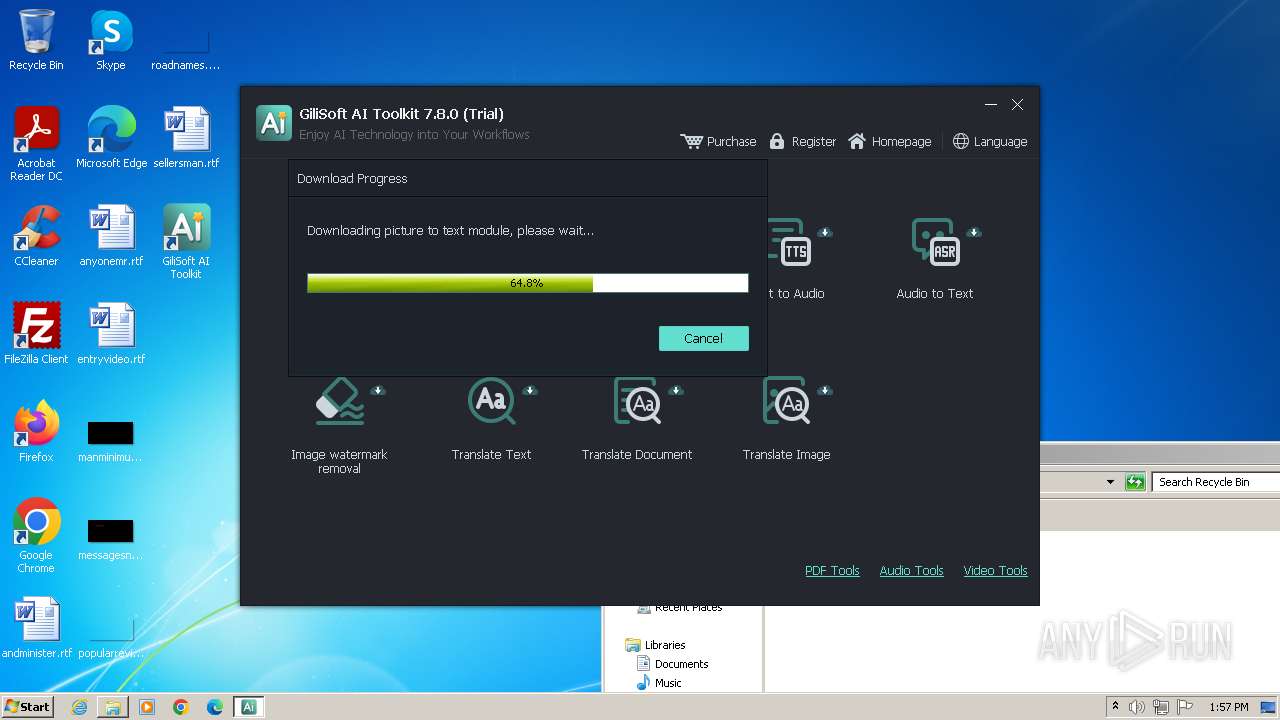Select Libraries in Explorer tree
The image size is (1280, 720).
pyautogui.click(x=656, y=645)
